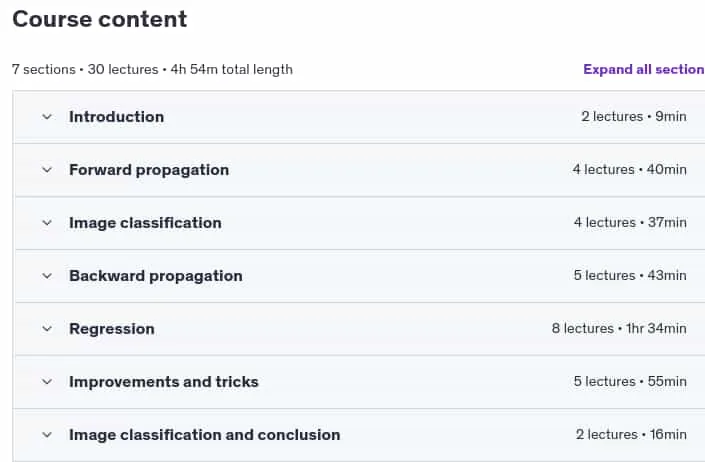This screenshot has height=462, width=705.
Task: Expand the Introduction section chevron
Action: 47,117
